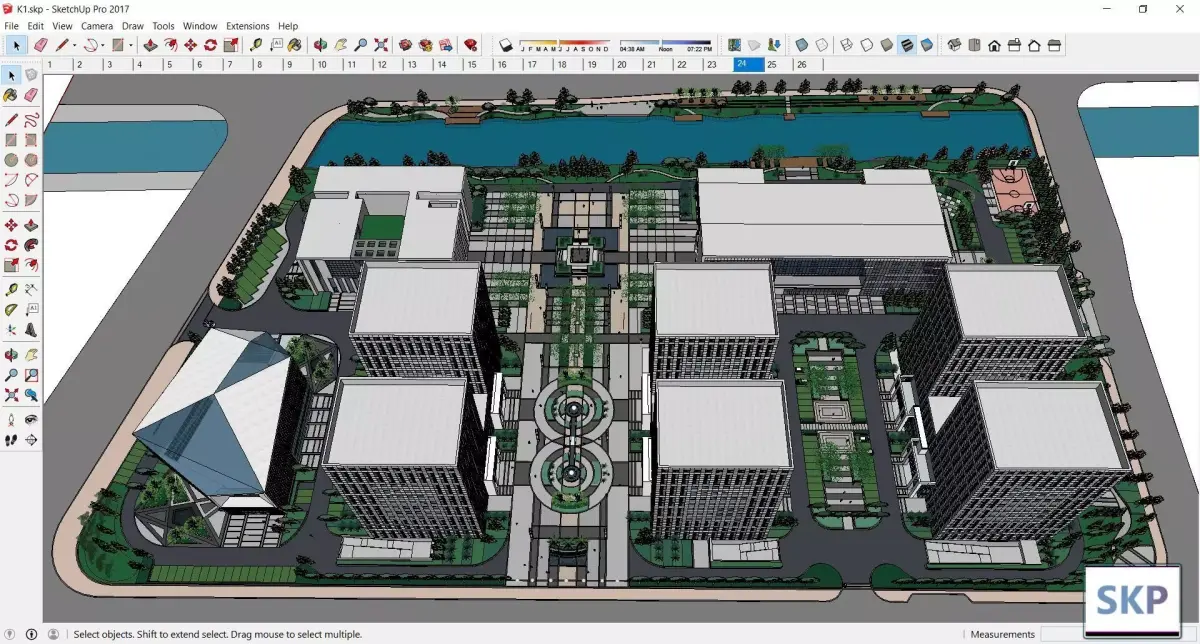
Task: Switch to the Top view
Action: (x=974, y=45)
